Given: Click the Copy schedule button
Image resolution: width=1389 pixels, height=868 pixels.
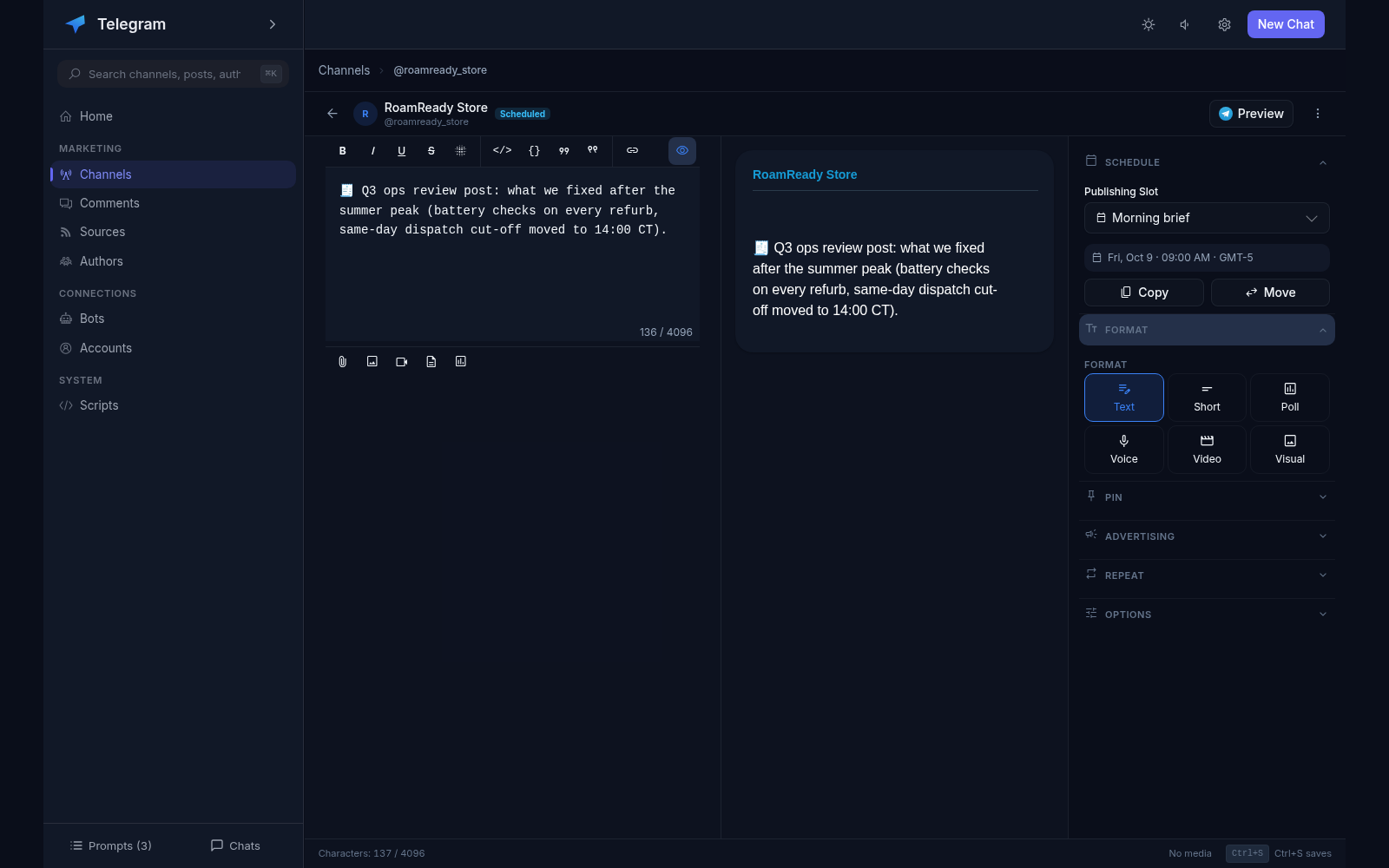Looking at the screenshot, I should coord(1144,293).
